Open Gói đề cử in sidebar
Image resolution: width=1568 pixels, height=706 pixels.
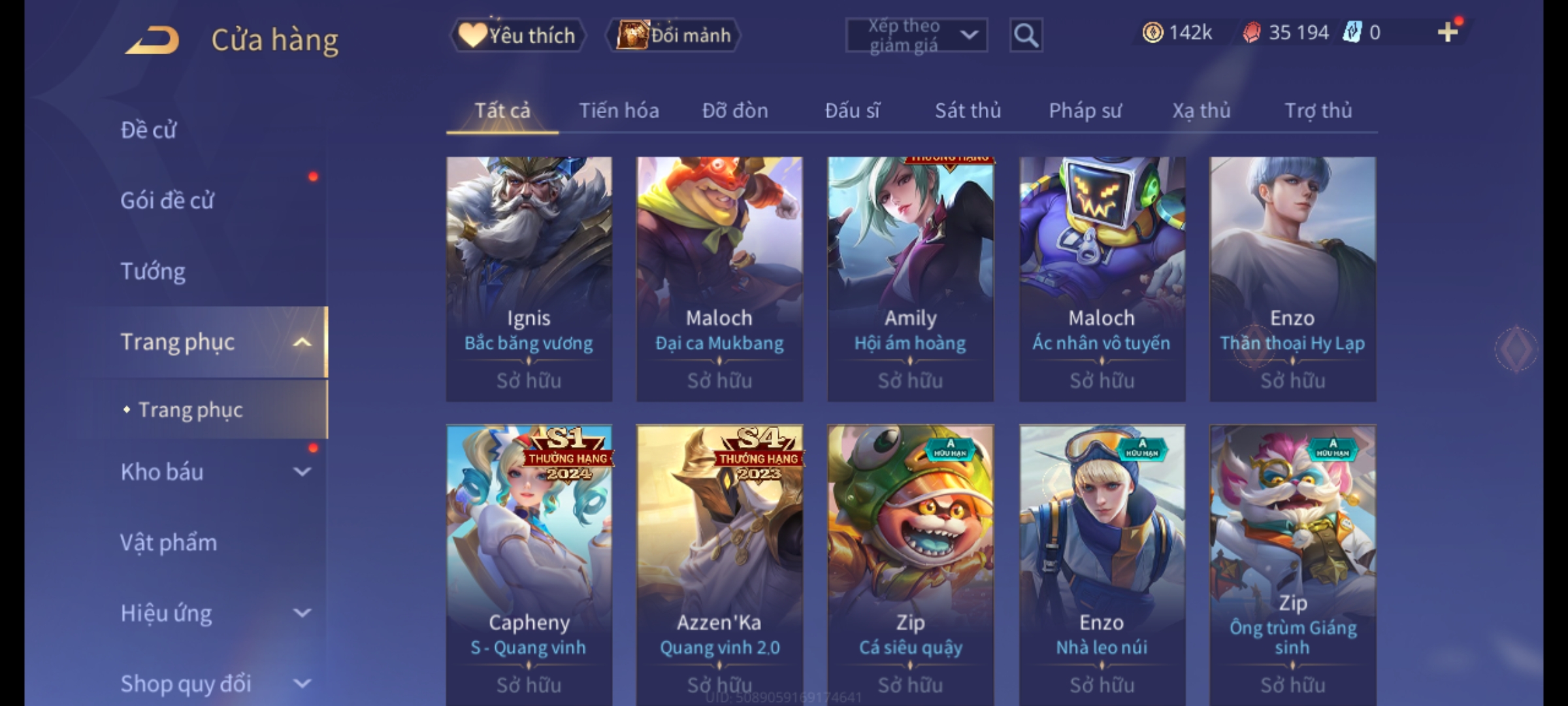167,201
